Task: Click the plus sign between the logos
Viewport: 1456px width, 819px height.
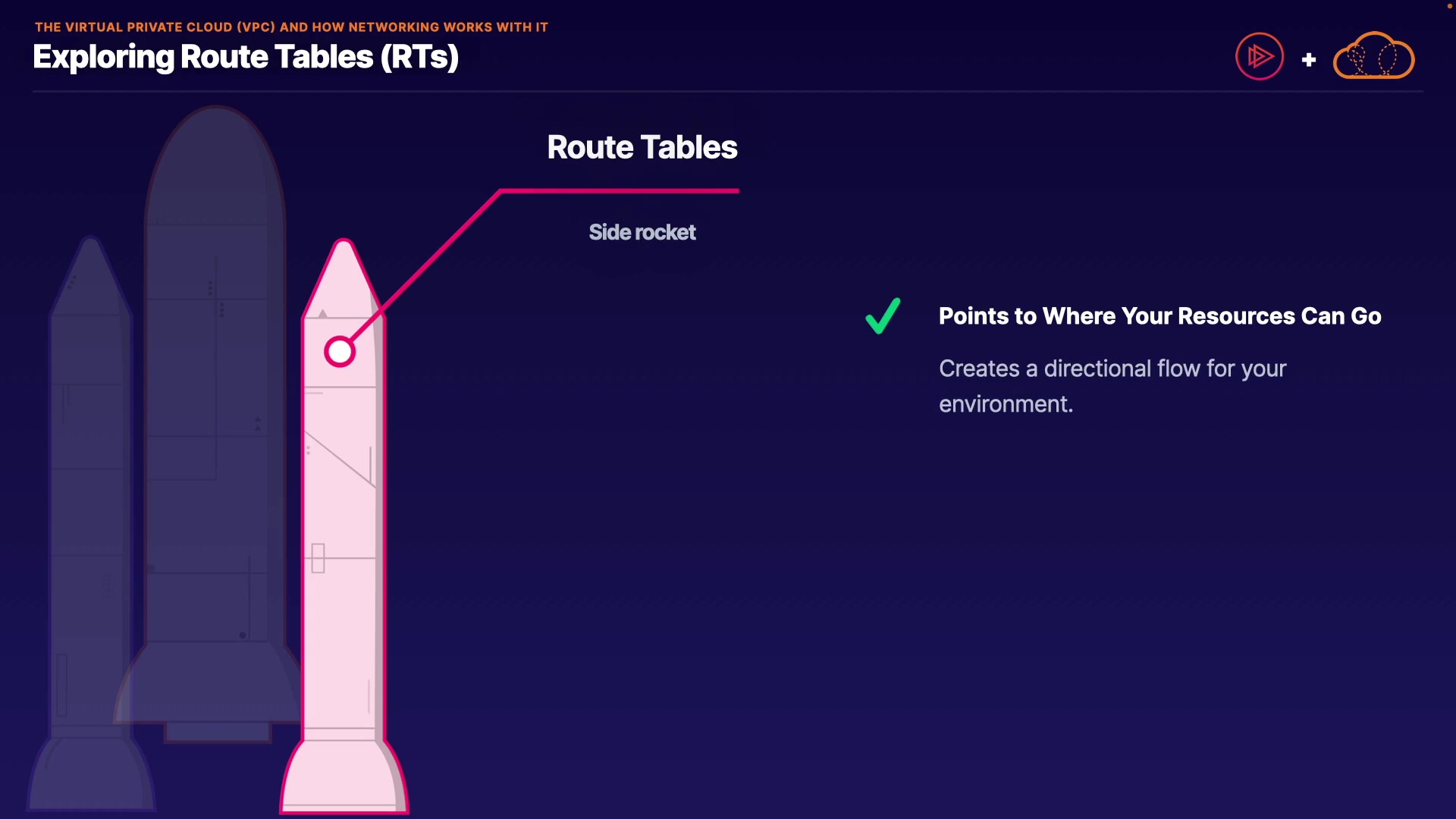Action: [x=1308, y=60]
